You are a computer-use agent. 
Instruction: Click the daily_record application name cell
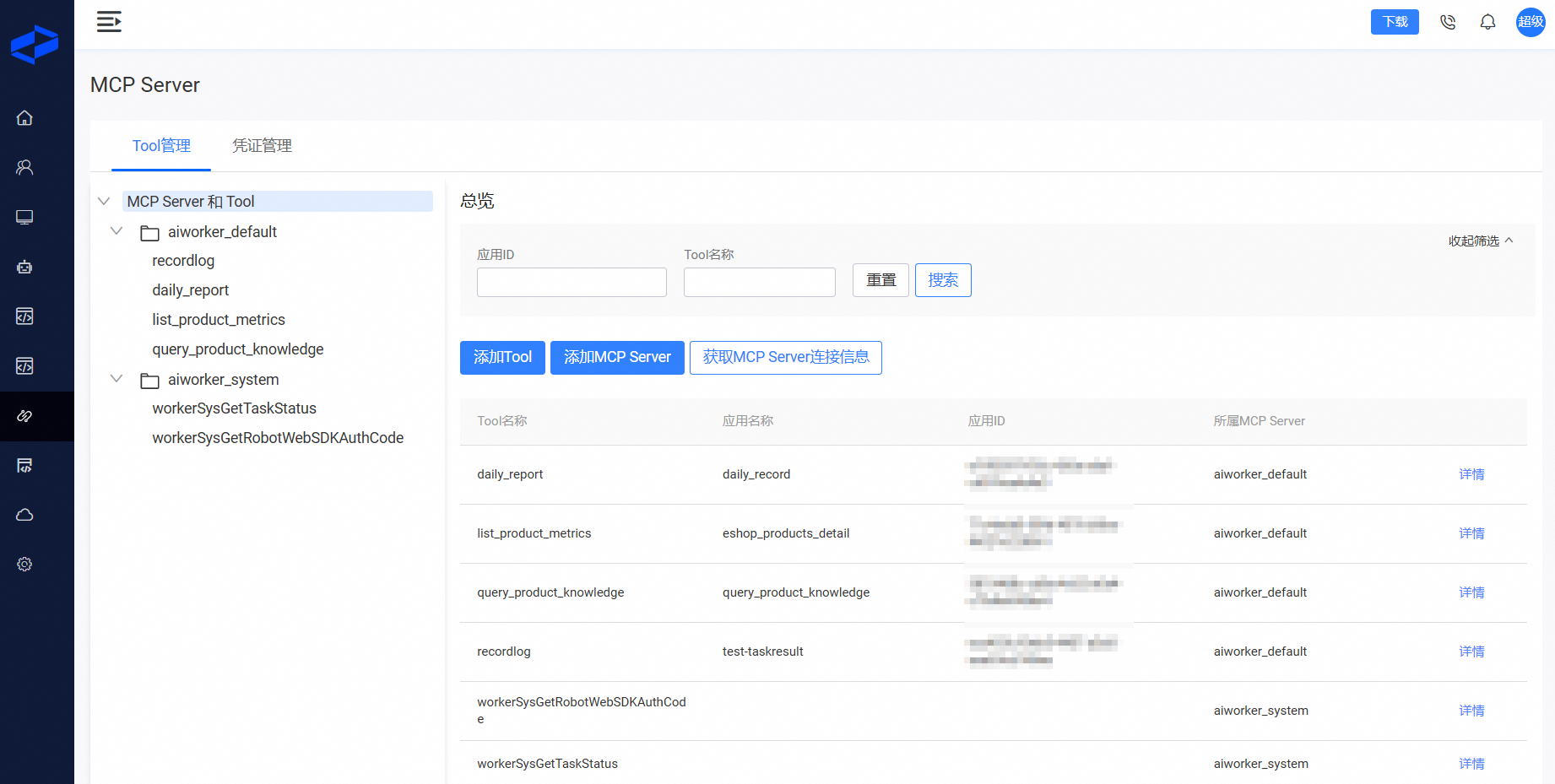coord(756,474)
